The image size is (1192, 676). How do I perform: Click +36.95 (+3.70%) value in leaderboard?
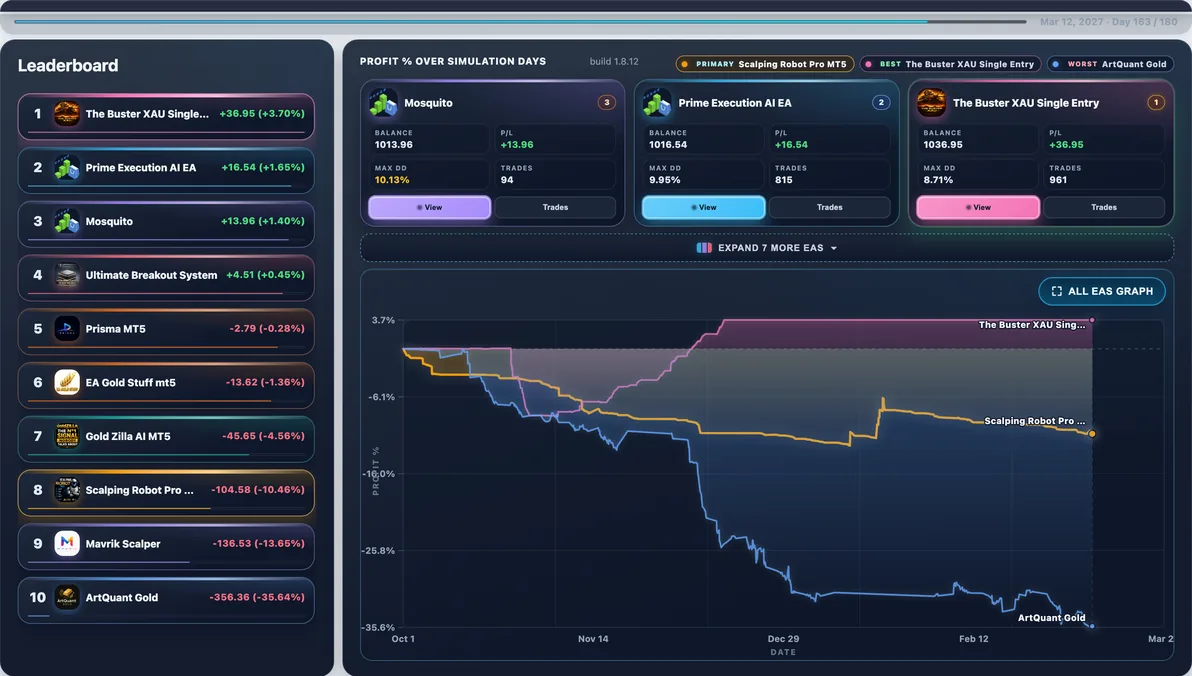point(262,113)
